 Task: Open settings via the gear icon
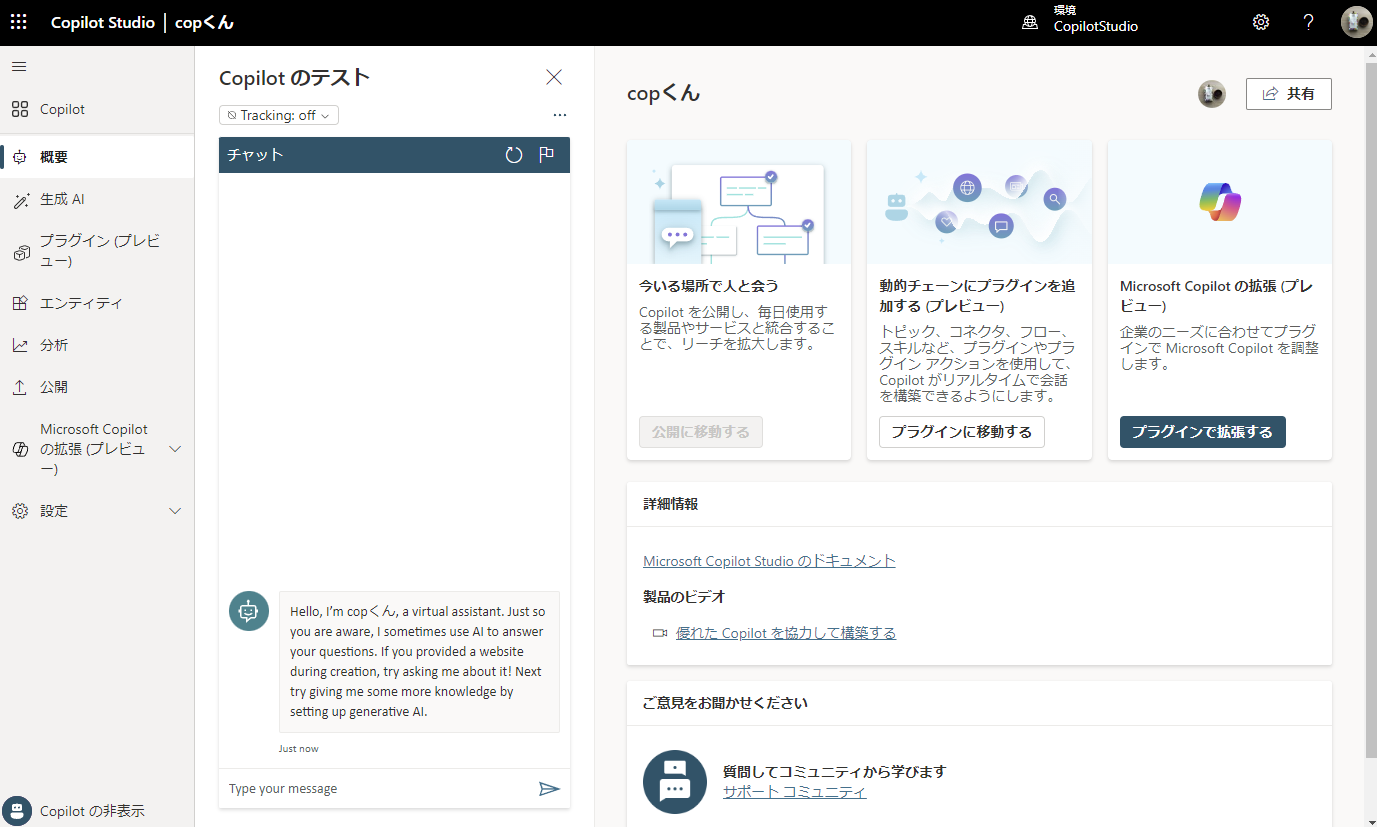tap(1260, 21)
